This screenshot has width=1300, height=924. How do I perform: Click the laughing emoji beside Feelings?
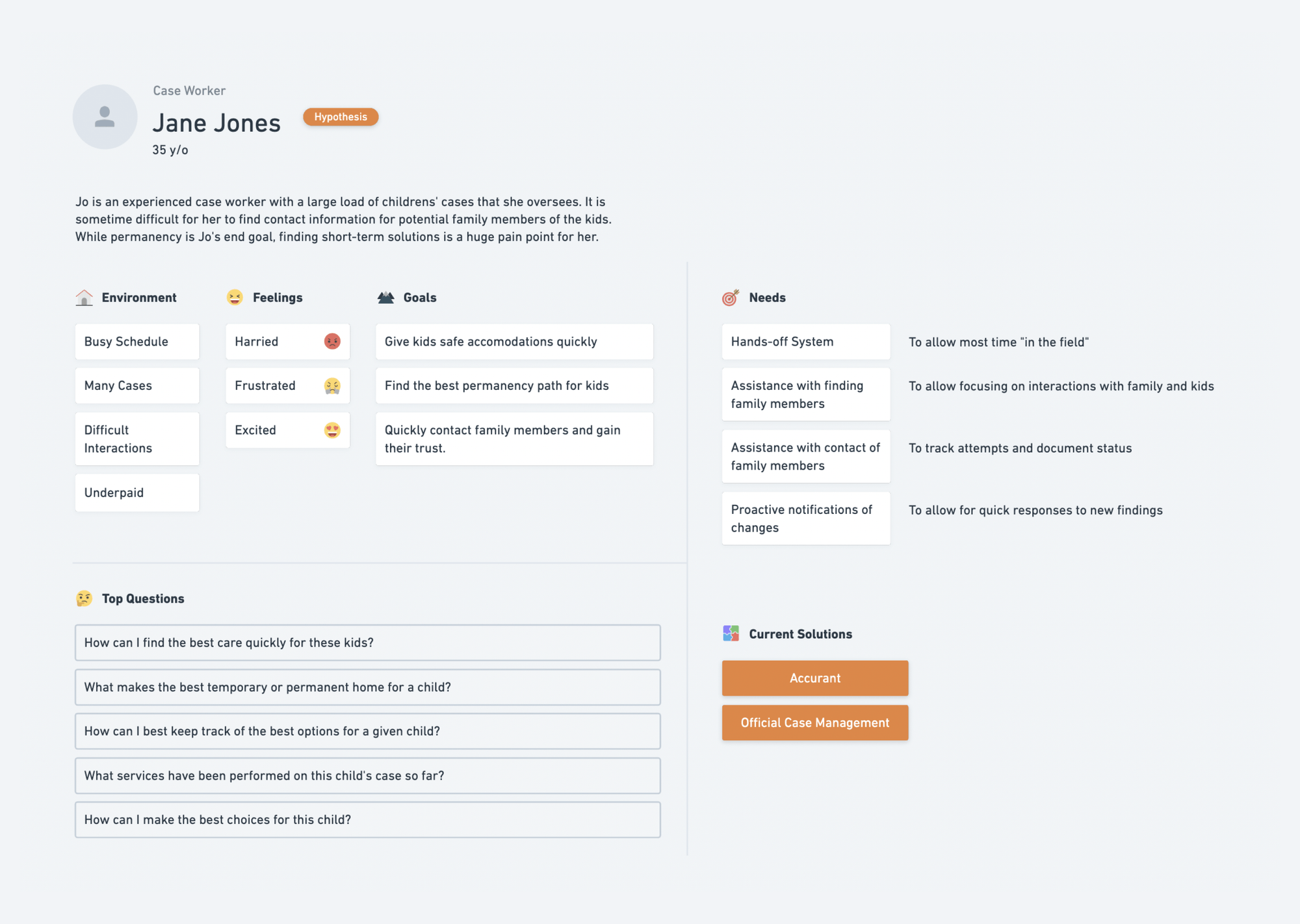pyautogui.click(x=235, y=297)
